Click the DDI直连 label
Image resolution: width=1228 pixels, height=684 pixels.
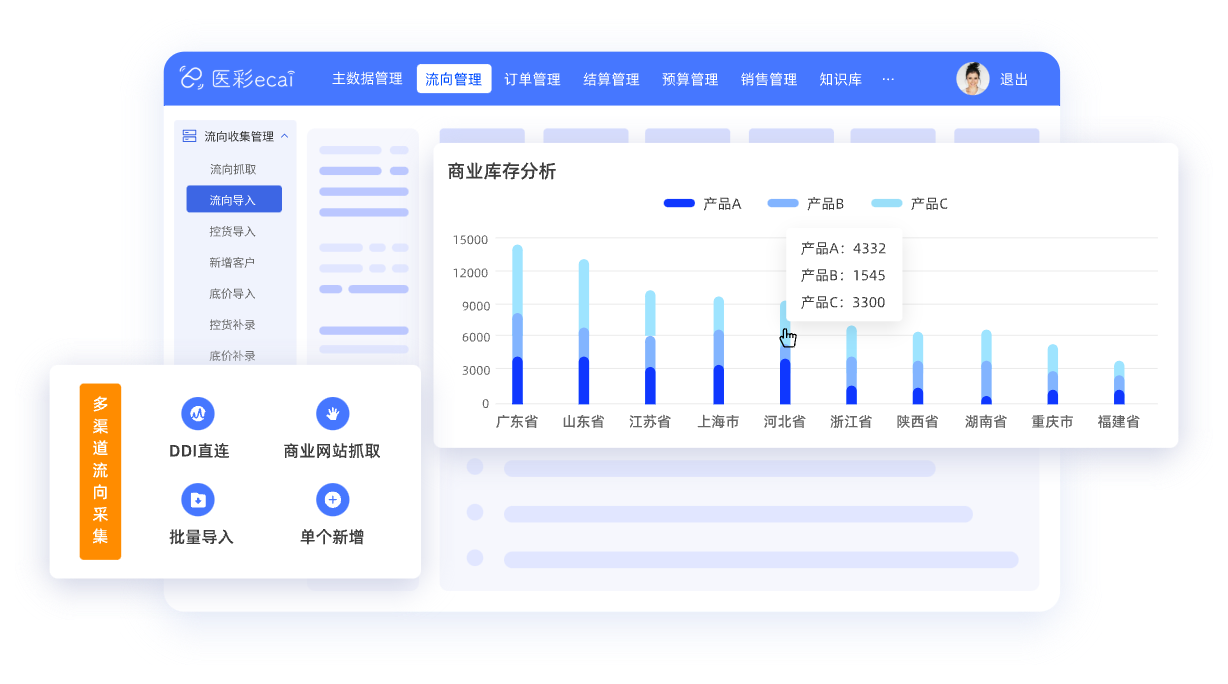tap(199, 451)
